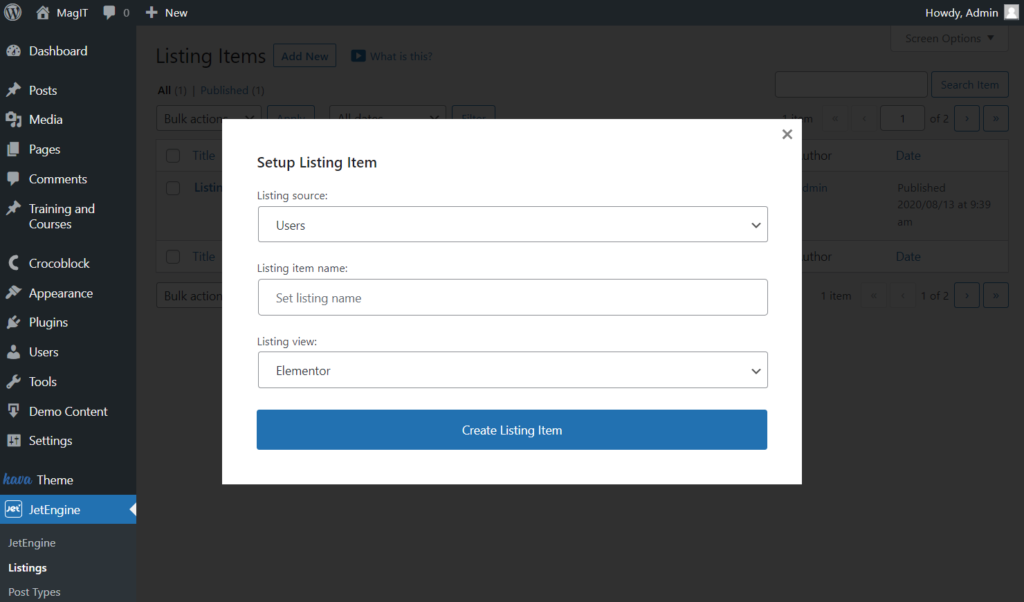The height and width of the screenshot is (602, 1024).
Task: Open the Listing view Elementor dropdown
Action: tap(513, 370)
